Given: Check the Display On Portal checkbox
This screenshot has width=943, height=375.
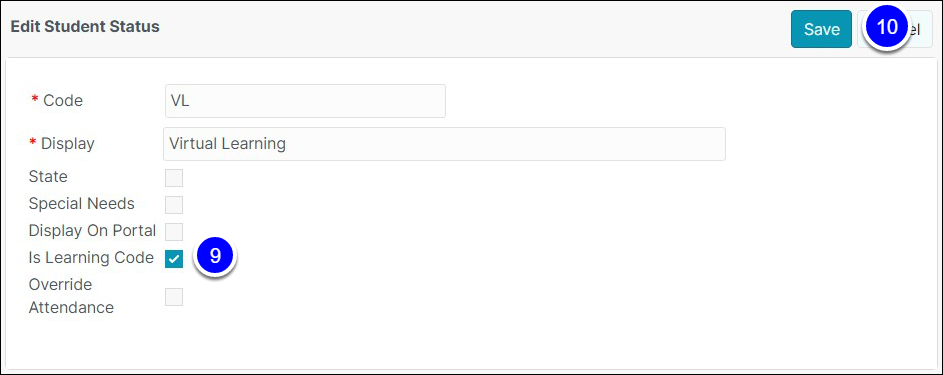Looking at the screenshot, I should tap(174, 232).
